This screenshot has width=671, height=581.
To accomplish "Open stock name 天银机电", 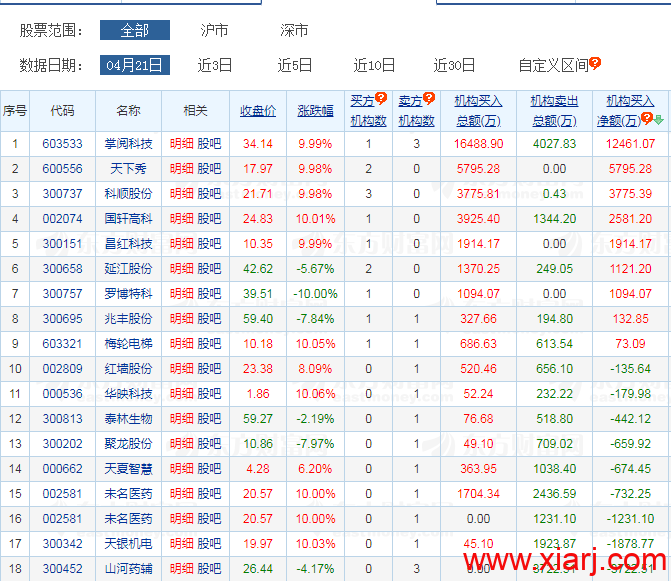I will coord(128,544).
